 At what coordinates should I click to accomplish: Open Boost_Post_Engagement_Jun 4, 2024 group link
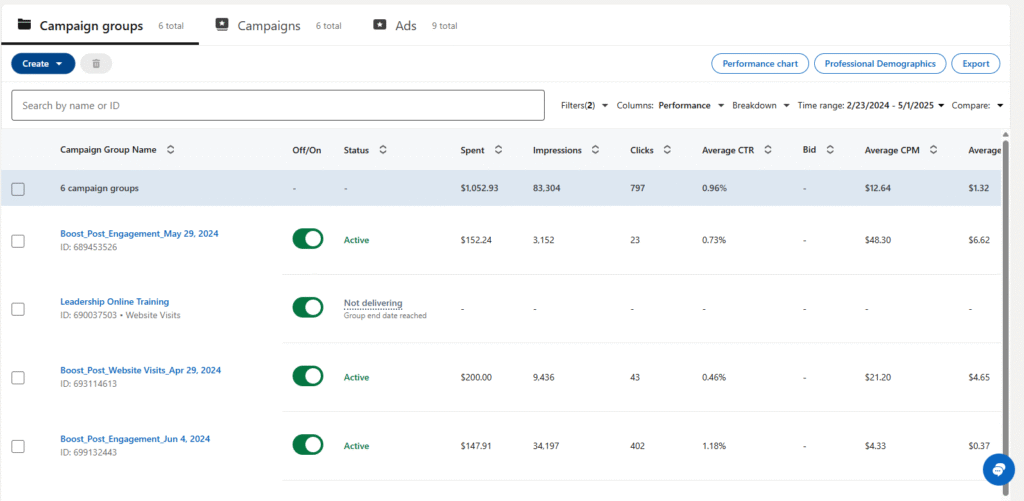[135, 439]
